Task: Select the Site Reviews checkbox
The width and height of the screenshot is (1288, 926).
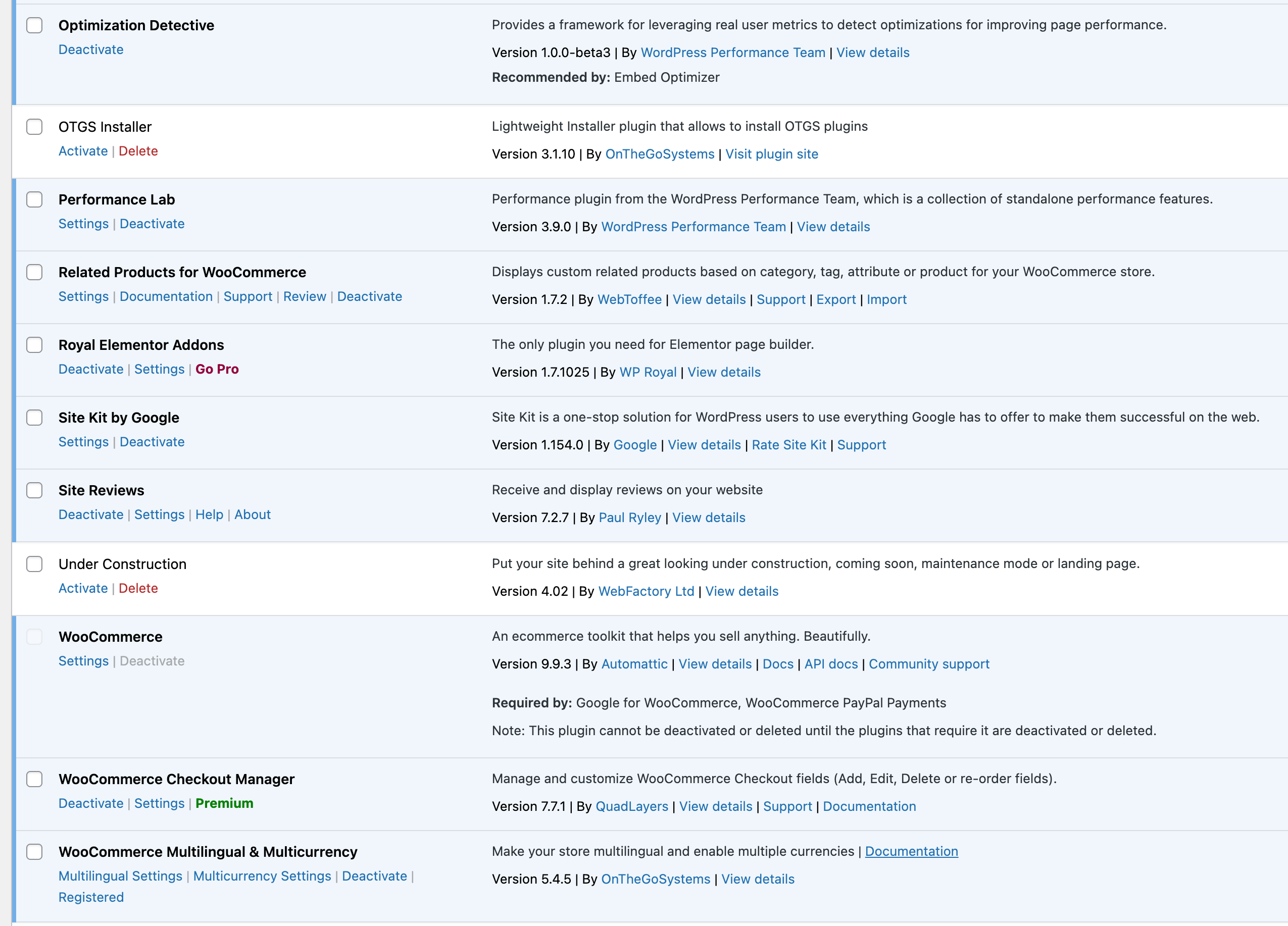Action: pyautogui.click(x=35, y=490)
